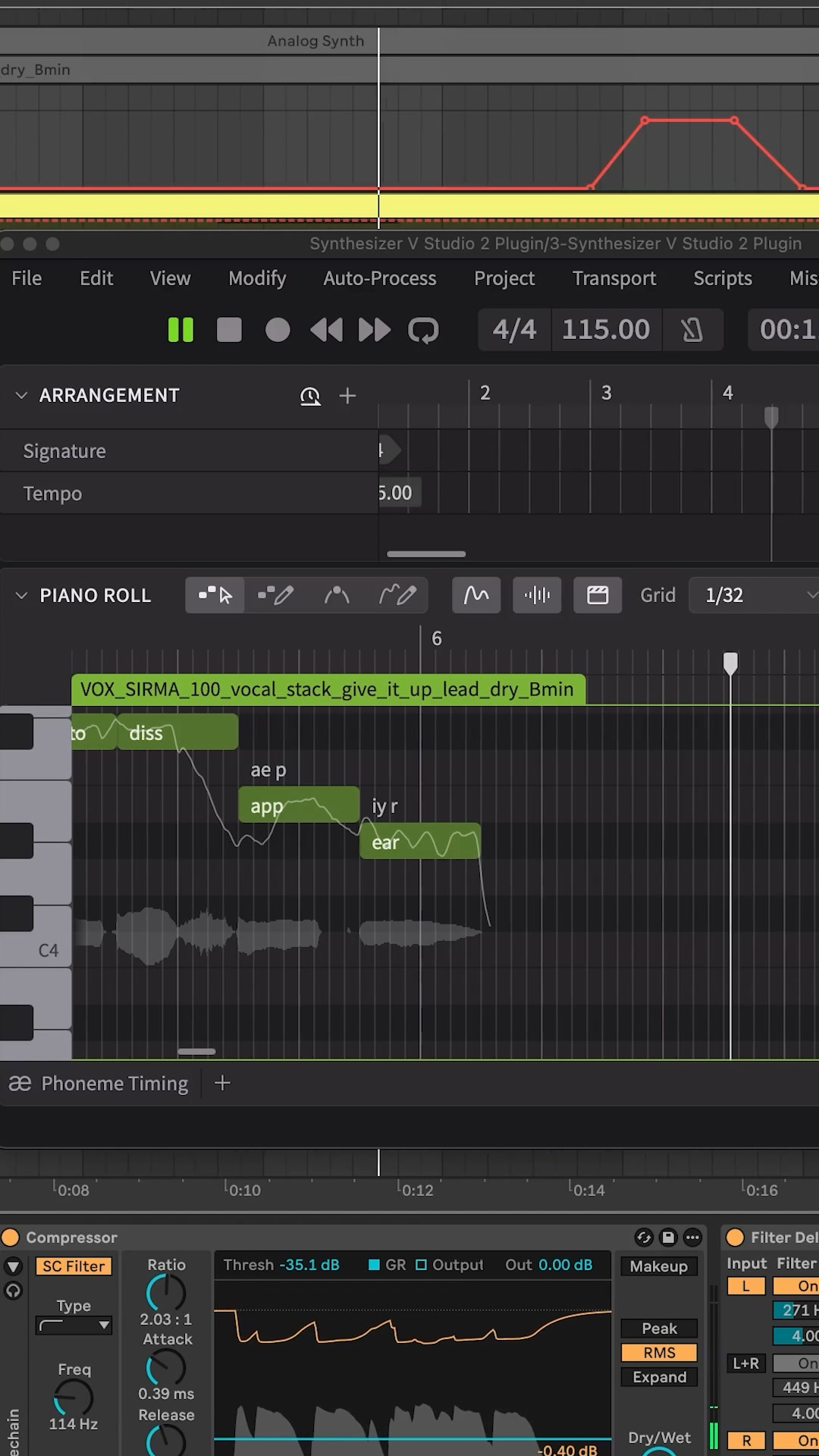Add a parameter panel with plus icon
The width and height of the screenshot is (819, 1456).
[222, 1083]
